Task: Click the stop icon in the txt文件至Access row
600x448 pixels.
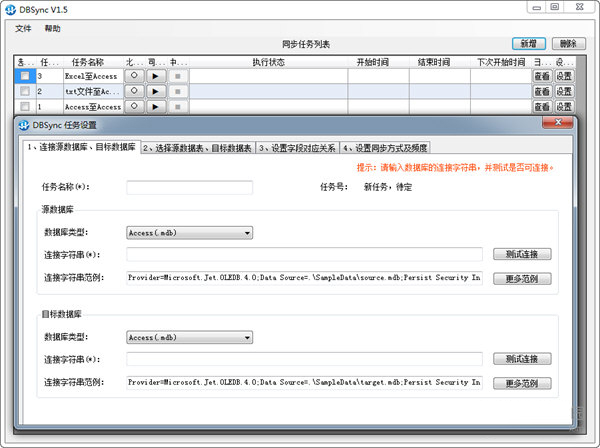Action: point(177,91)
